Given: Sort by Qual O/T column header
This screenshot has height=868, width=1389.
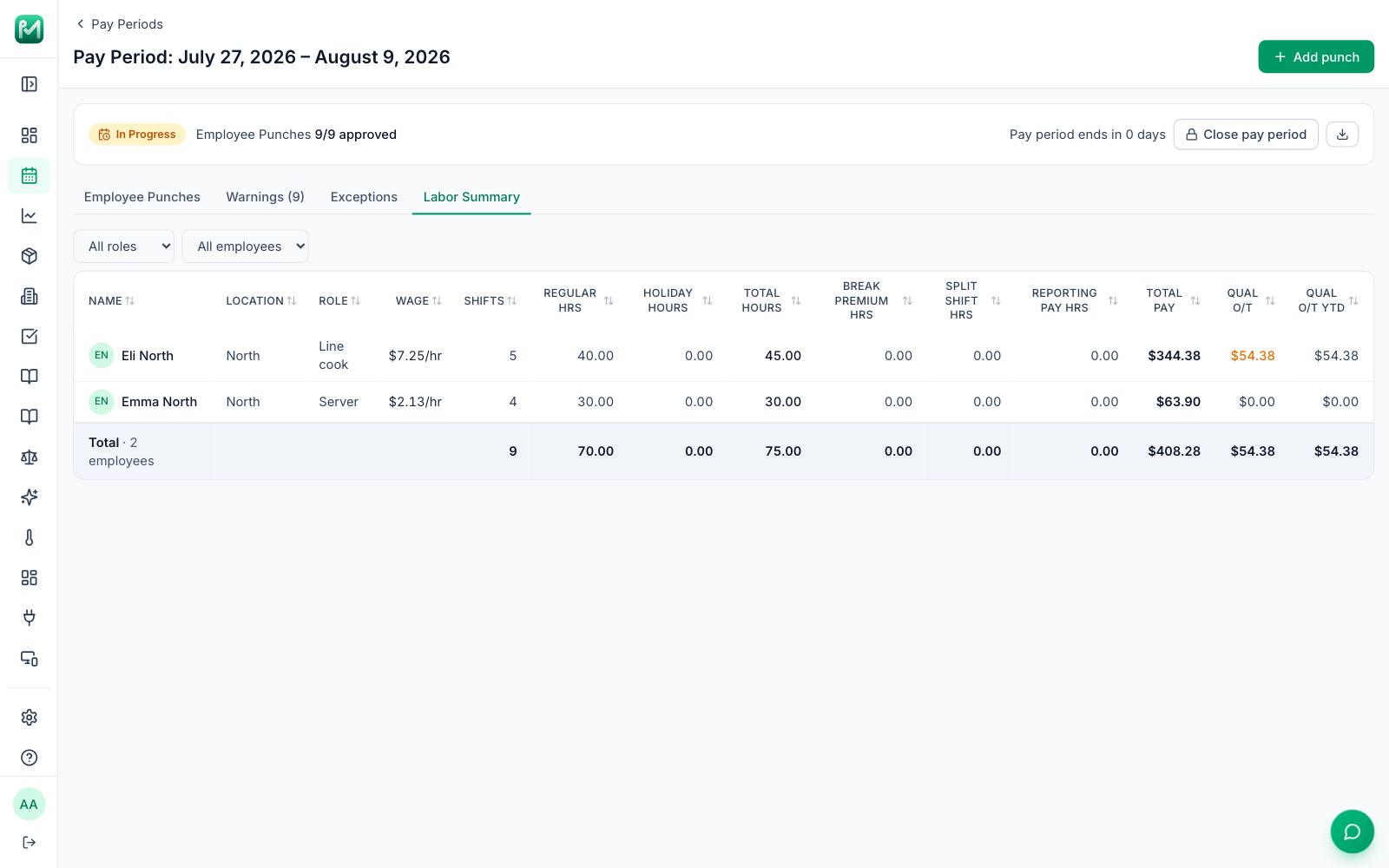Looking at the screenshot, I should pos(1251,300).
